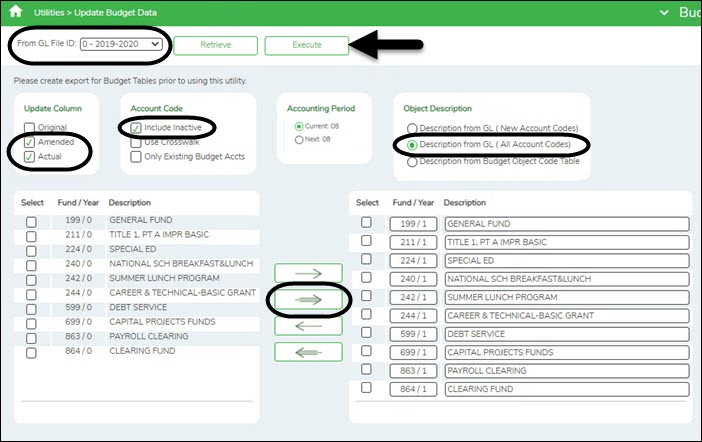Select the 864 / 1 Clearing Fund checkbox
Viewport: 702px width, 442px height.
click(x=367, y=388)
